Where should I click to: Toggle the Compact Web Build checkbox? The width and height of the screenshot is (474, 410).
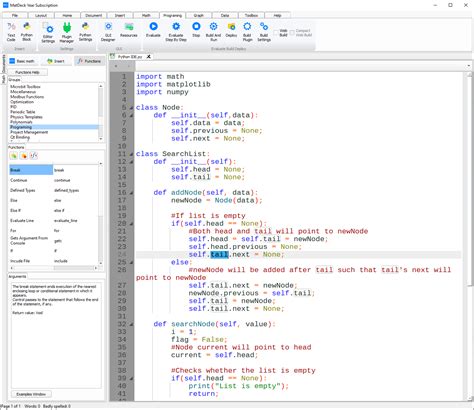[292, 33]
